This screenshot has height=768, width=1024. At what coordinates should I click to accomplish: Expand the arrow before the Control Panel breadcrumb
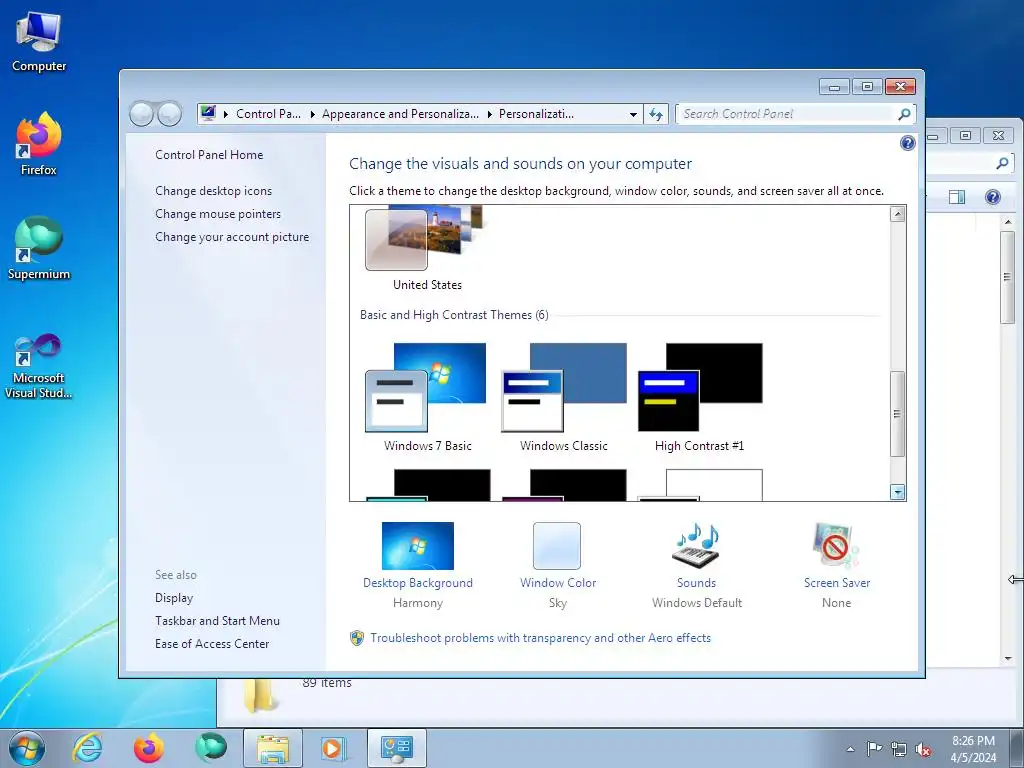pos(226,114)
